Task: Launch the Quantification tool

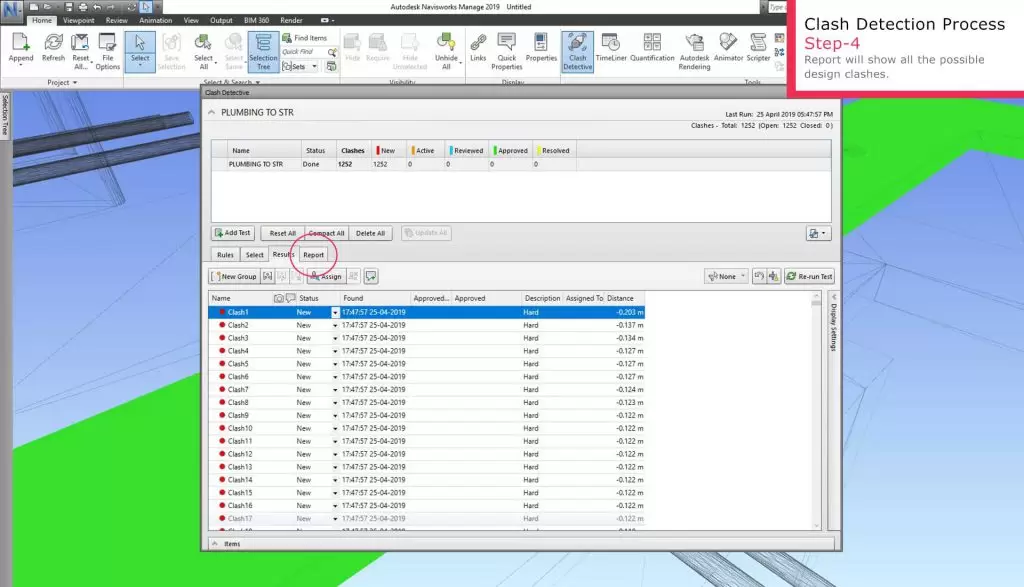Action: [x=652, y=50]
